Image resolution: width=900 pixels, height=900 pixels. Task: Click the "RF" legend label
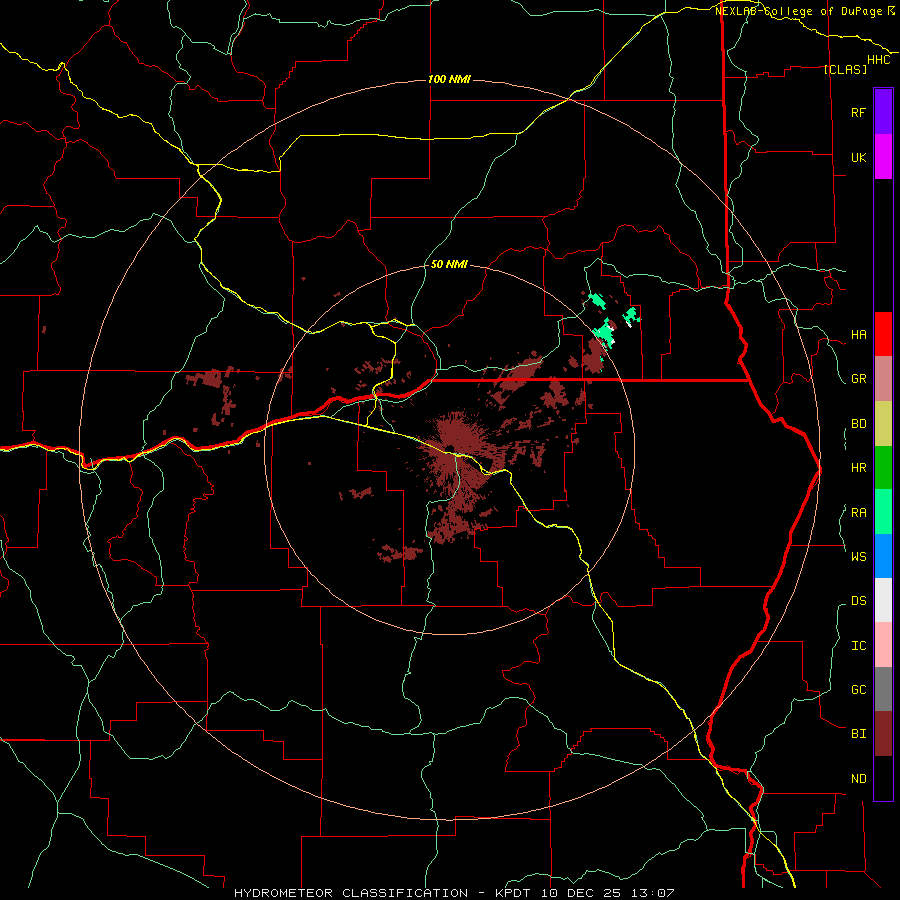(858, 112)
